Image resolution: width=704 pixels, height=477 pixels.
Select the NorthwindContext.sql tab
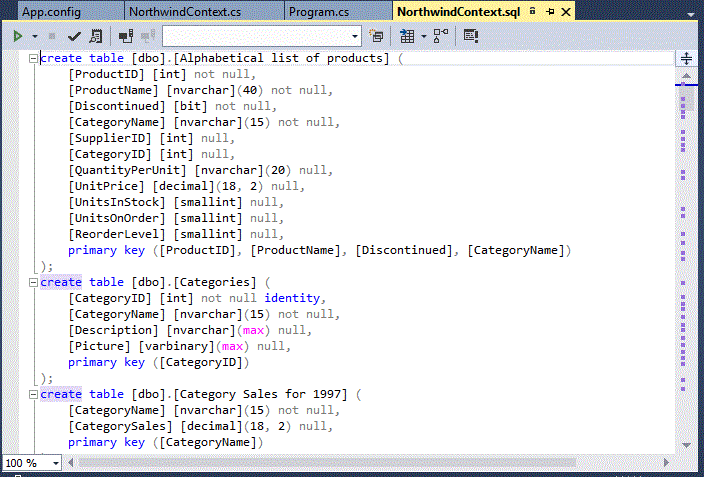click(x=458, y=12)
